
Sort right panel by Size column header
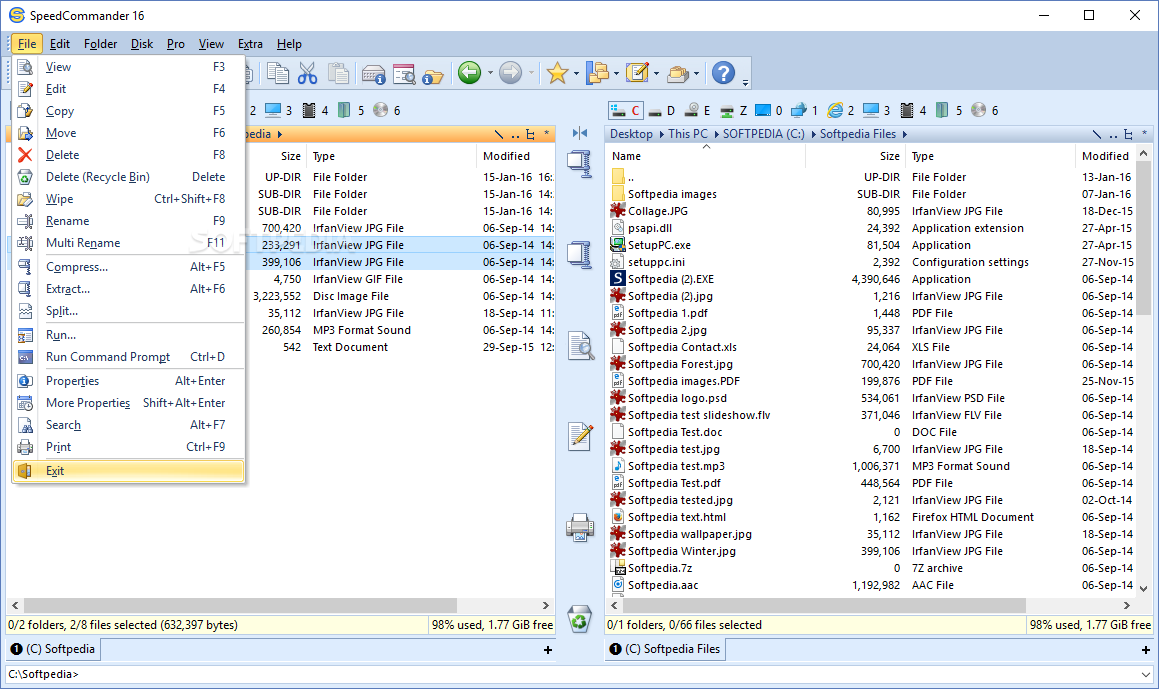(856, 156)
